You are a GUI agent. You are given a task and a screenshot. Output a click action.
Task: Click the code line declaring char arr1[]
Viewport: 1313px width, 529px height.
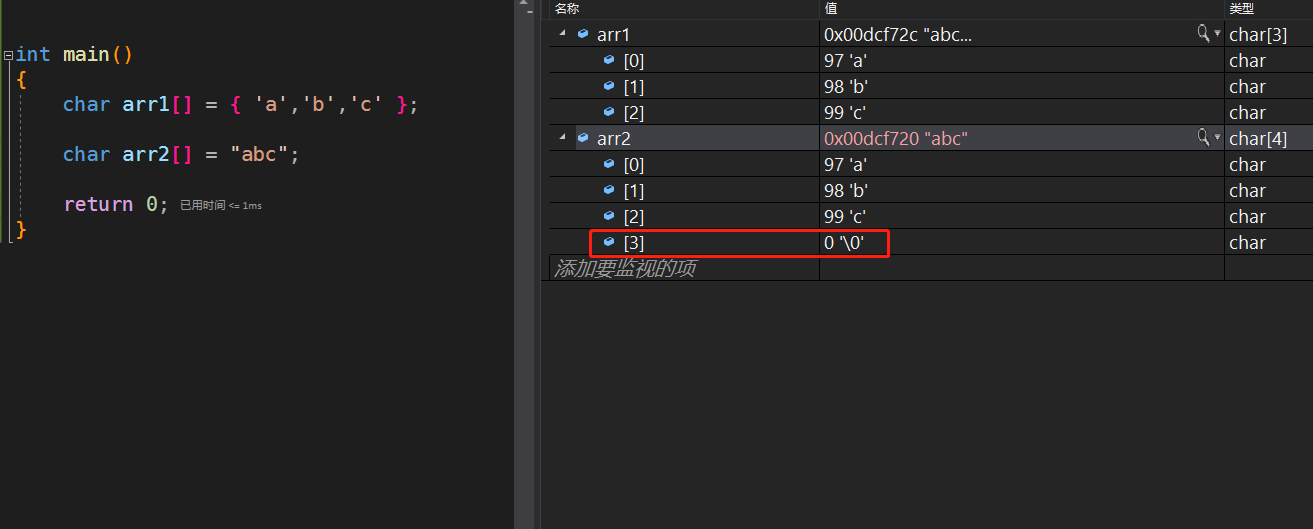240,104
